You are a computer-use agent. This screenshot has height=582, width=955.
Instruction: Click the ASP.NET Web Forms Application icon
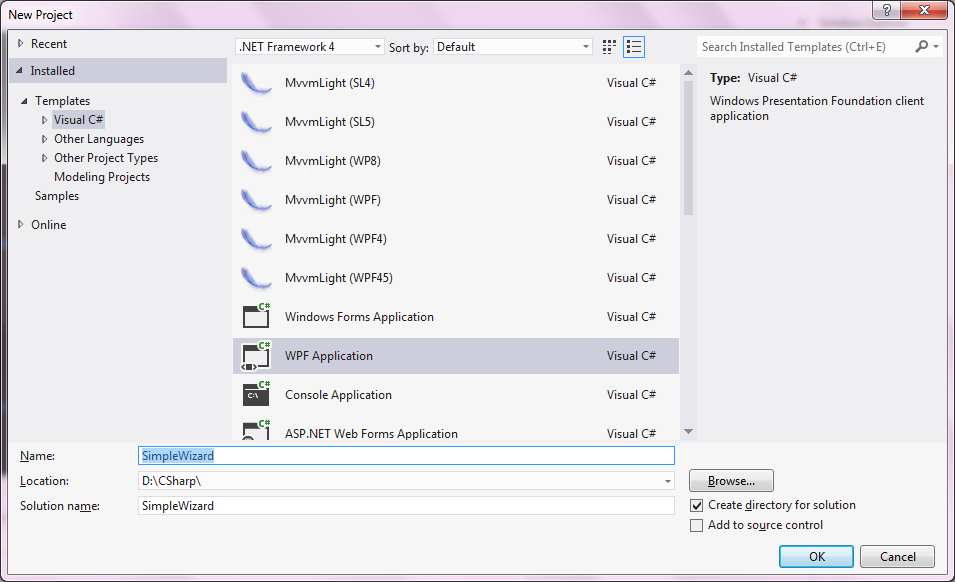tap(256, 430)
